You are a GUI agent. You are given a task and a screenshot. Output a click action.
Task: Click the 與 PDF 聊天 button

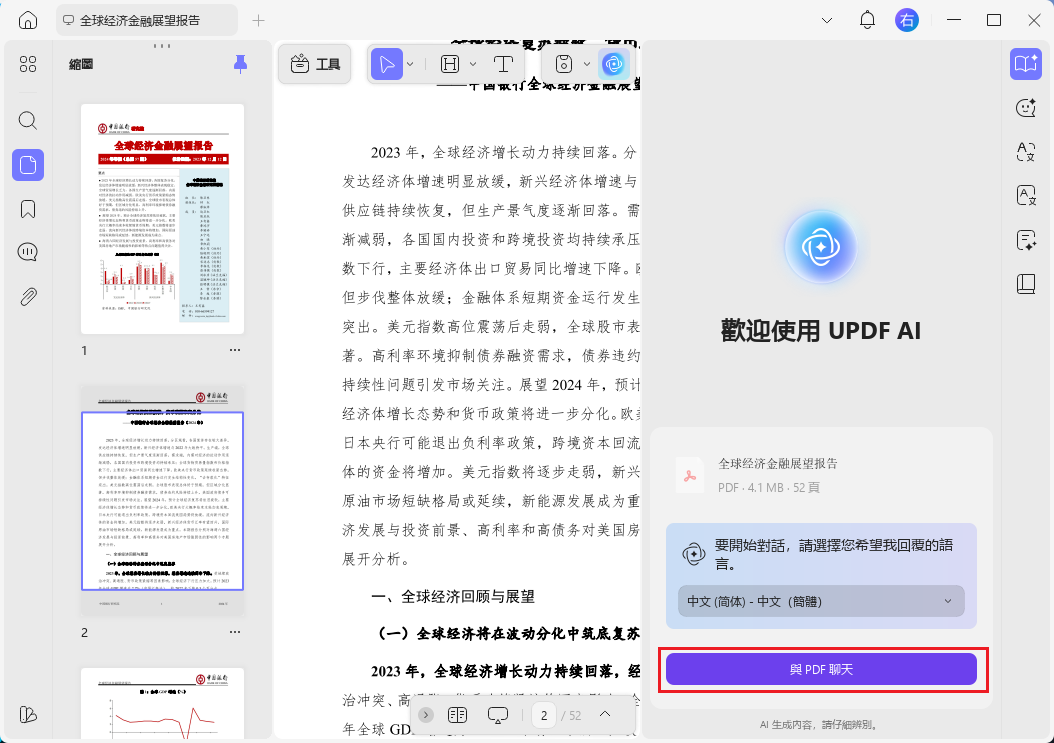pyautogui.click(x=821, y=669)
